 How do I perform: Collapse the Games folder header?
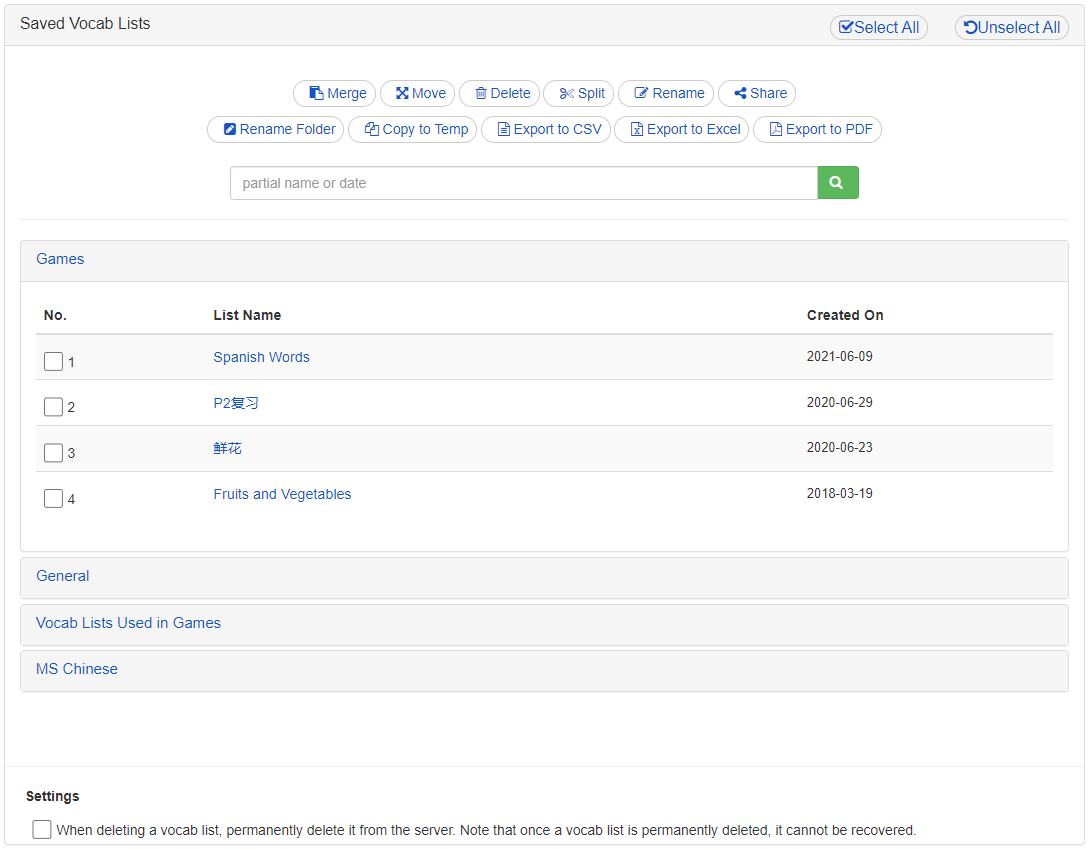point(60,259)
